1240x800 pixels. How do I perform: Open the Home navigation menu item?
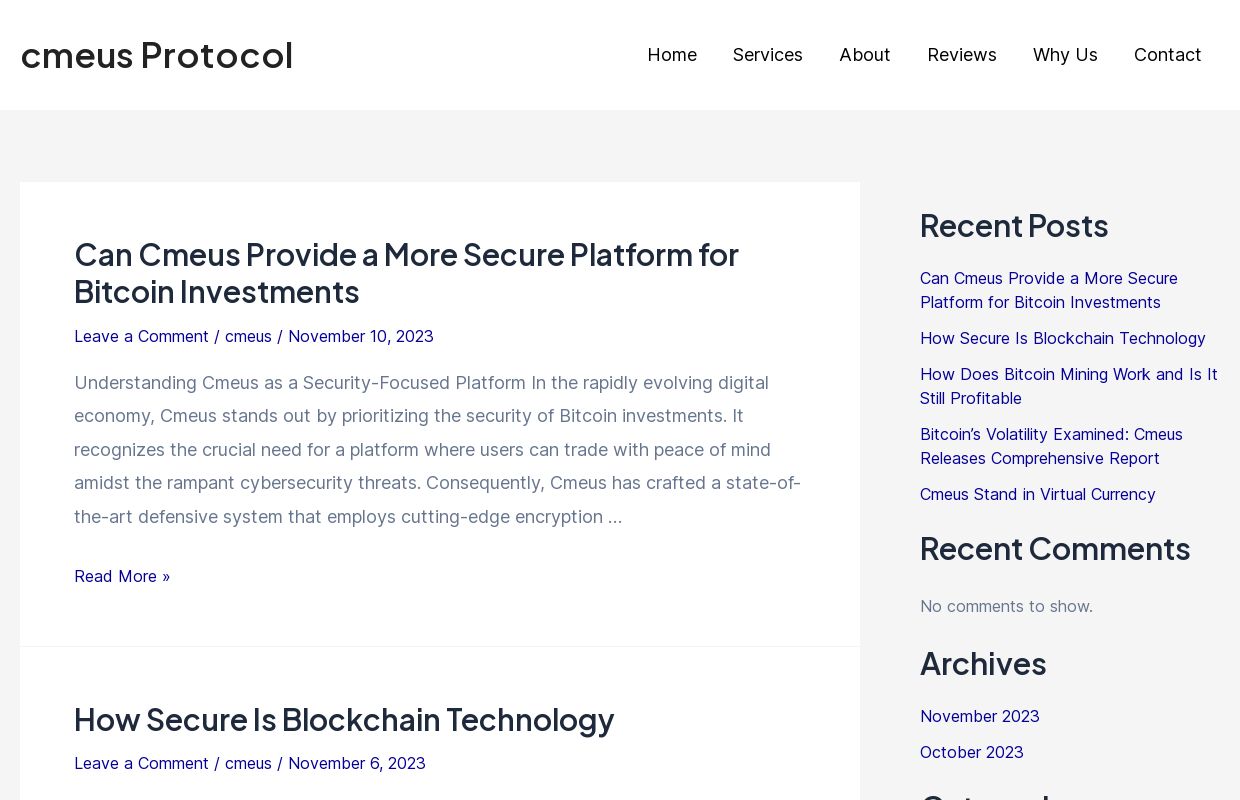tap(671, 55)
